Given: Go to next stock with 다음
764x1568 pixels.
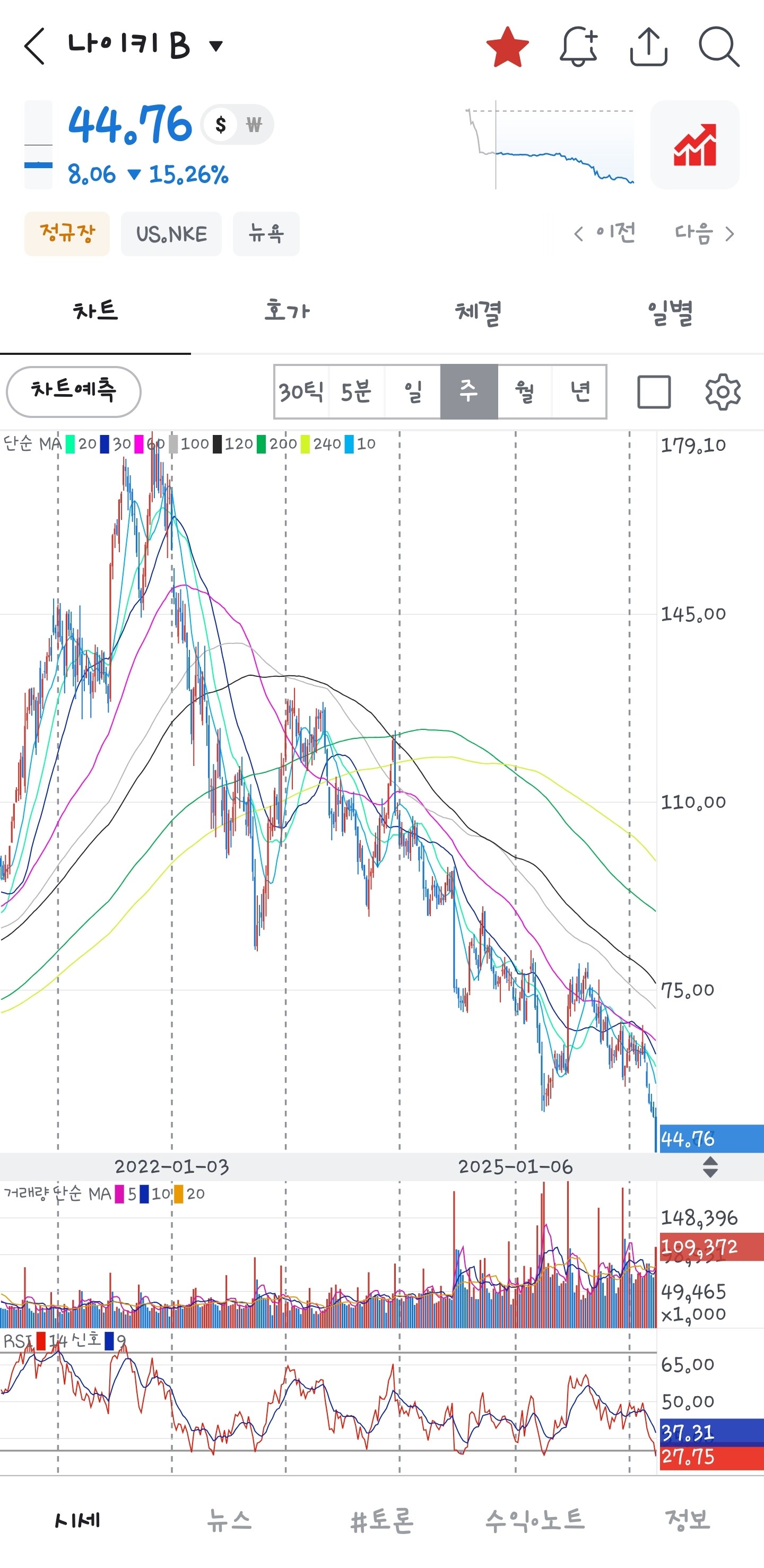Looking at the screenshot, I should 705,233.
